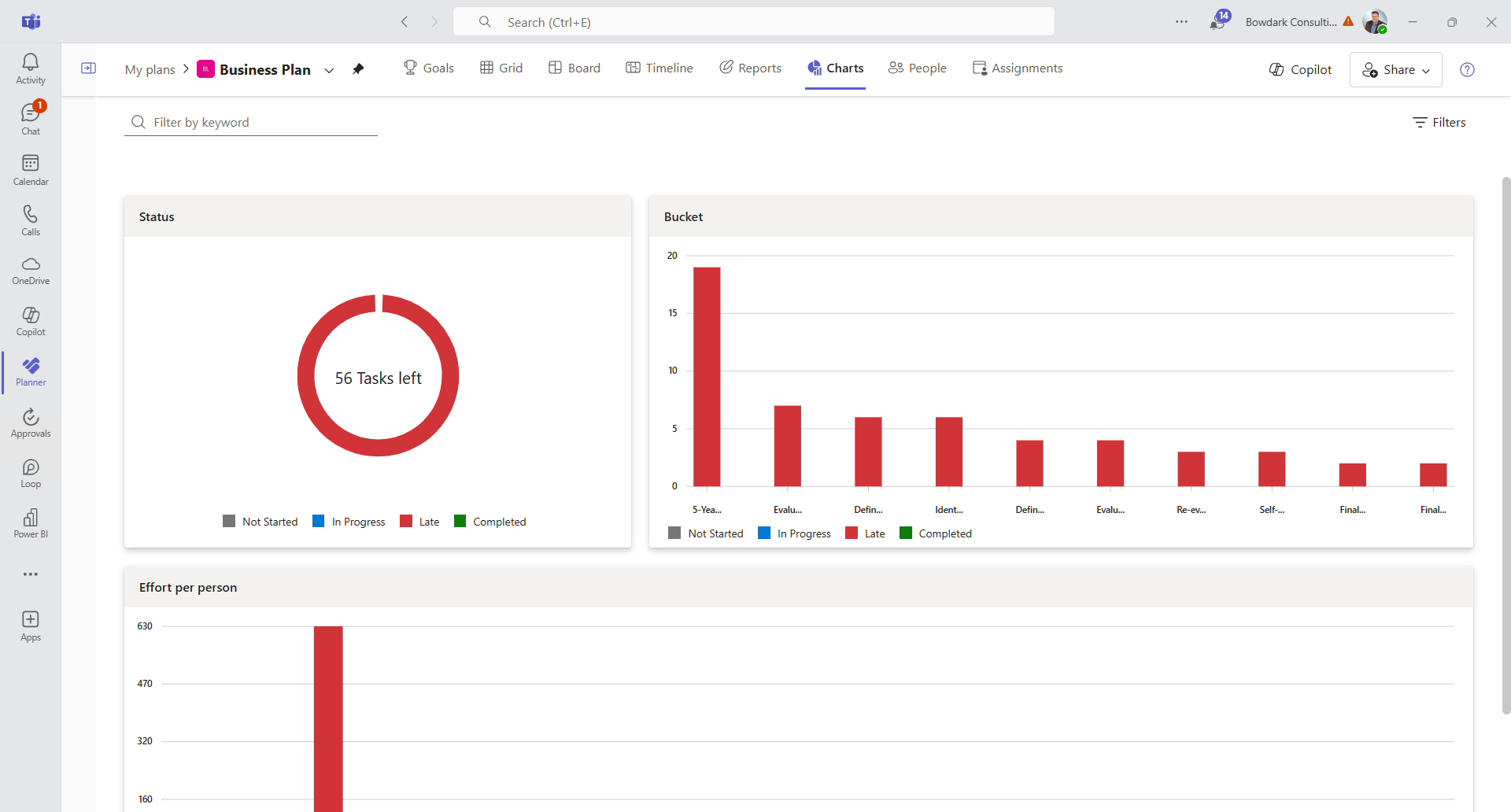Open Copilot button in plan header

[1301, 69]
